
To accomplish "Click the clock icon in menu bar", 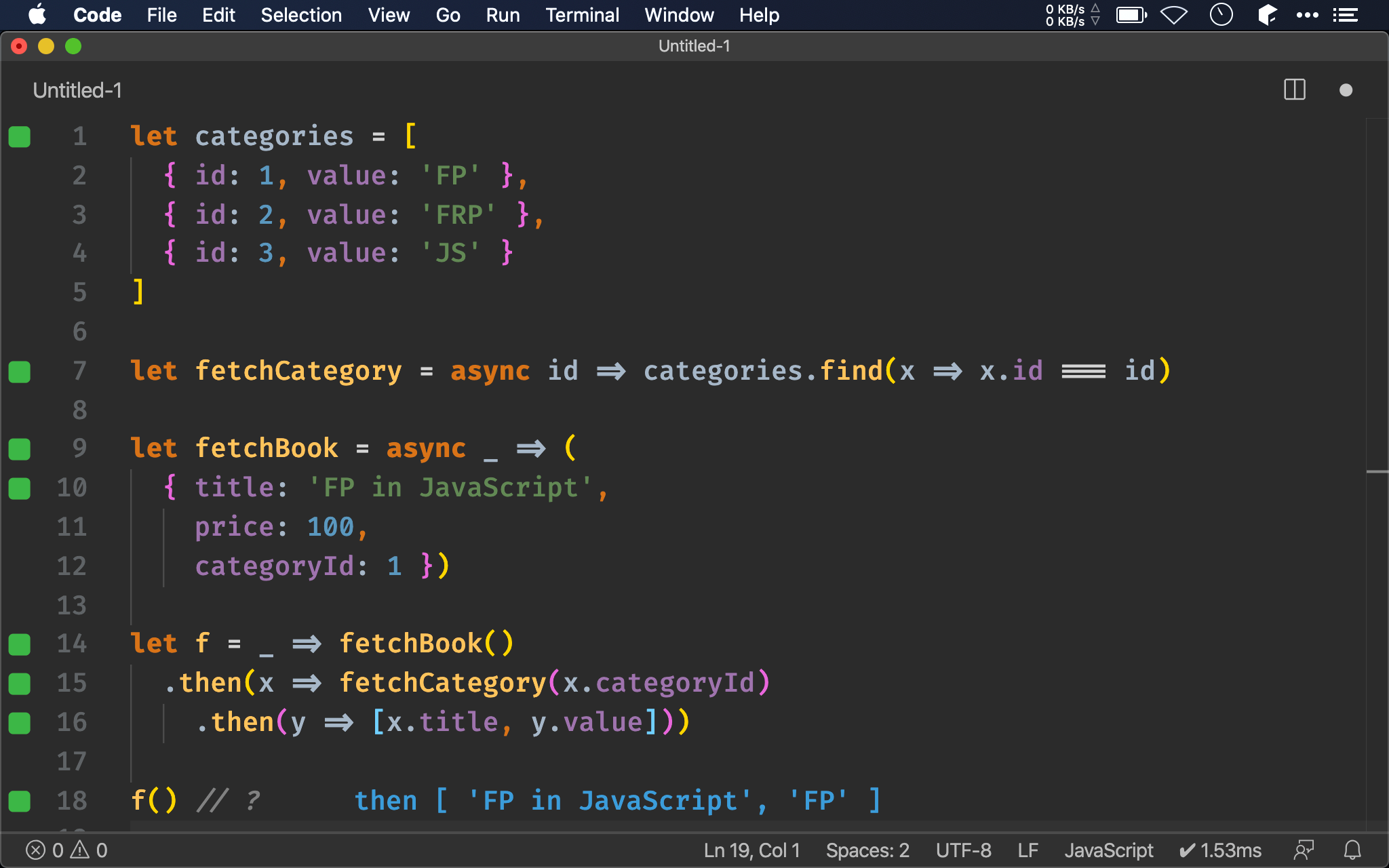I will pyautogui.click(x=1221, y=15).
